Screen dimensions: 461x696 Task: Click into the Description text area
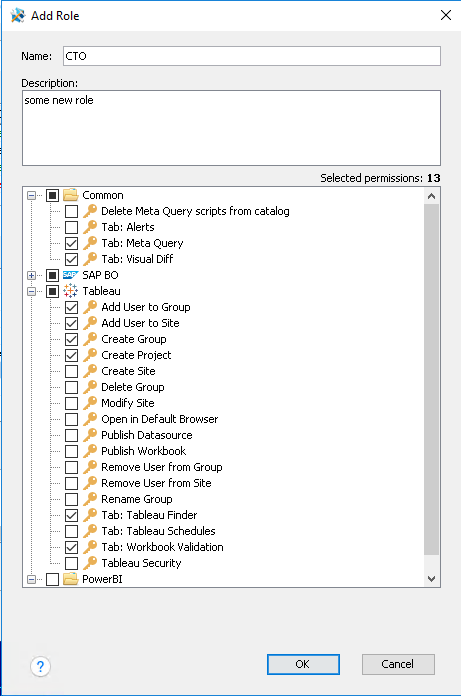[x=231, y=128]
